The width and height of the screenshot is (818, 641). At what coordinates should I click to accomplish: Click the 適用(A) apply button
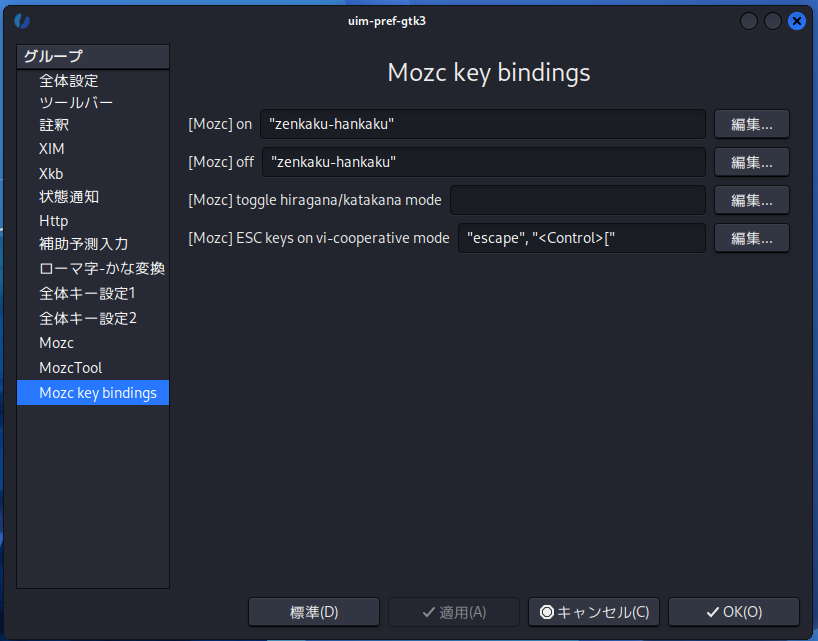pyautogui.click(x=454, y=612)
